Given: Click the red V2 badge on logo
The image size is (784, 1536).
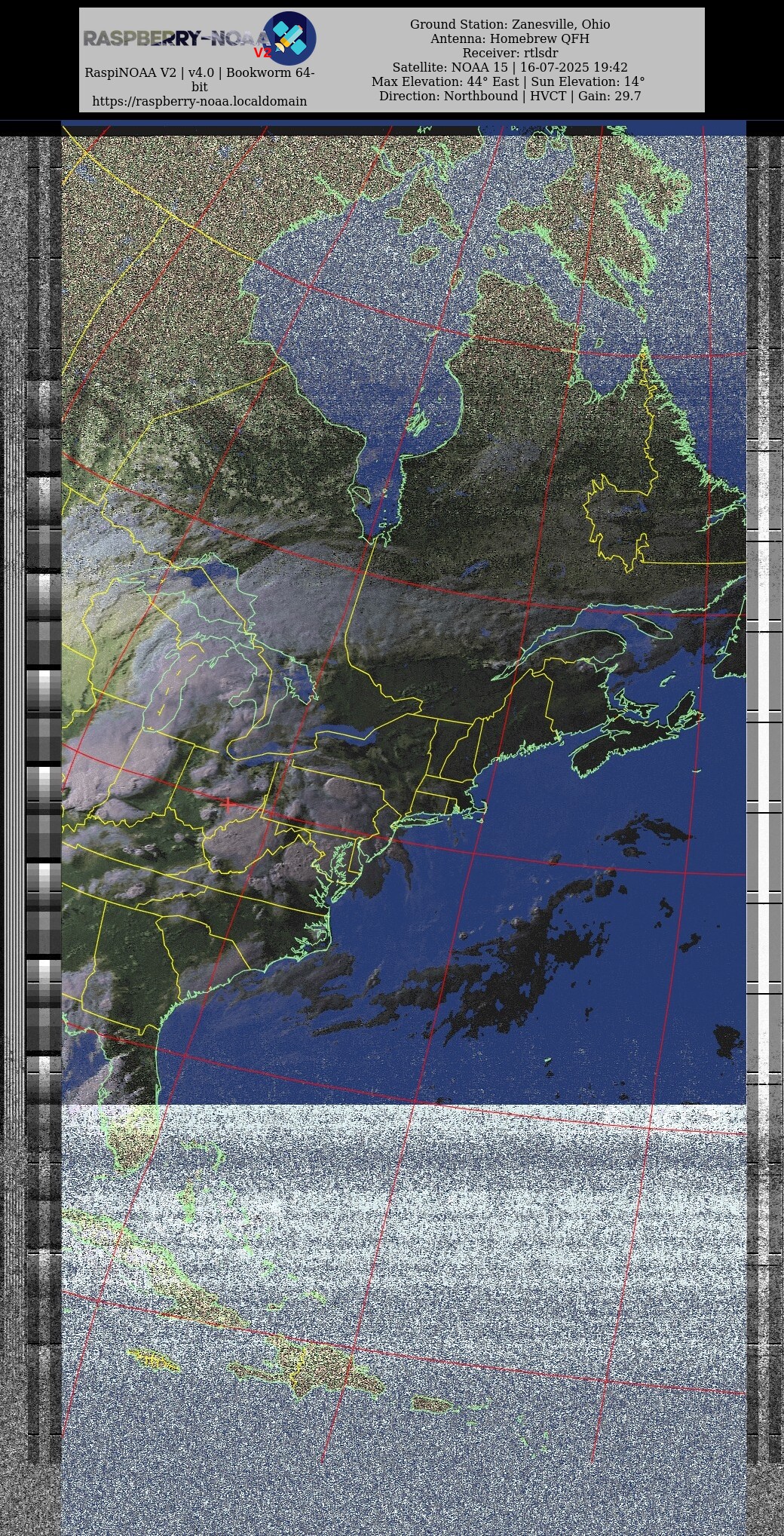Looking at the screenshot, I should [262, 53].
